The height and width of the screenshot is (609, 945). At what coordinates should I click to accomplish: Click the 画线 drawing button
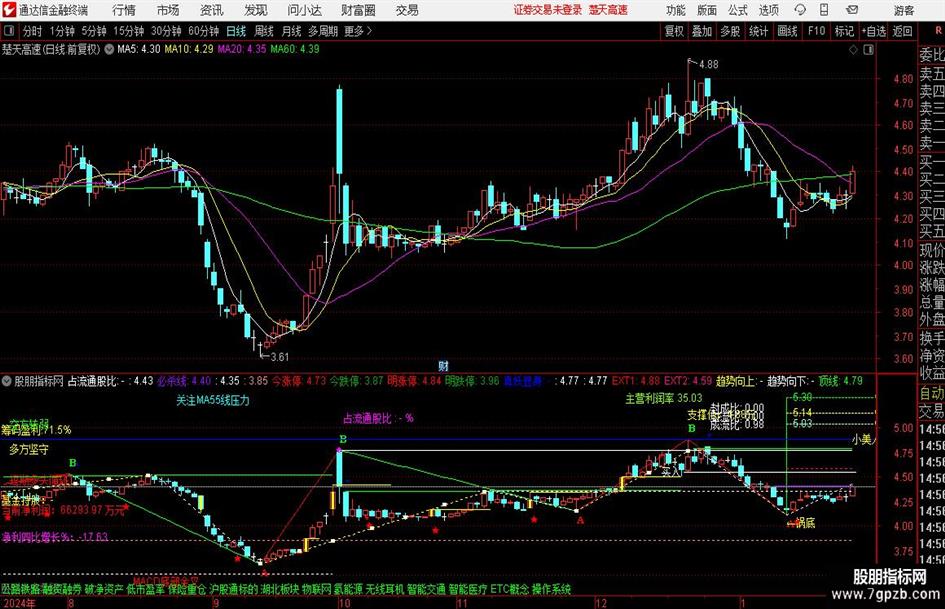(787, 31)
